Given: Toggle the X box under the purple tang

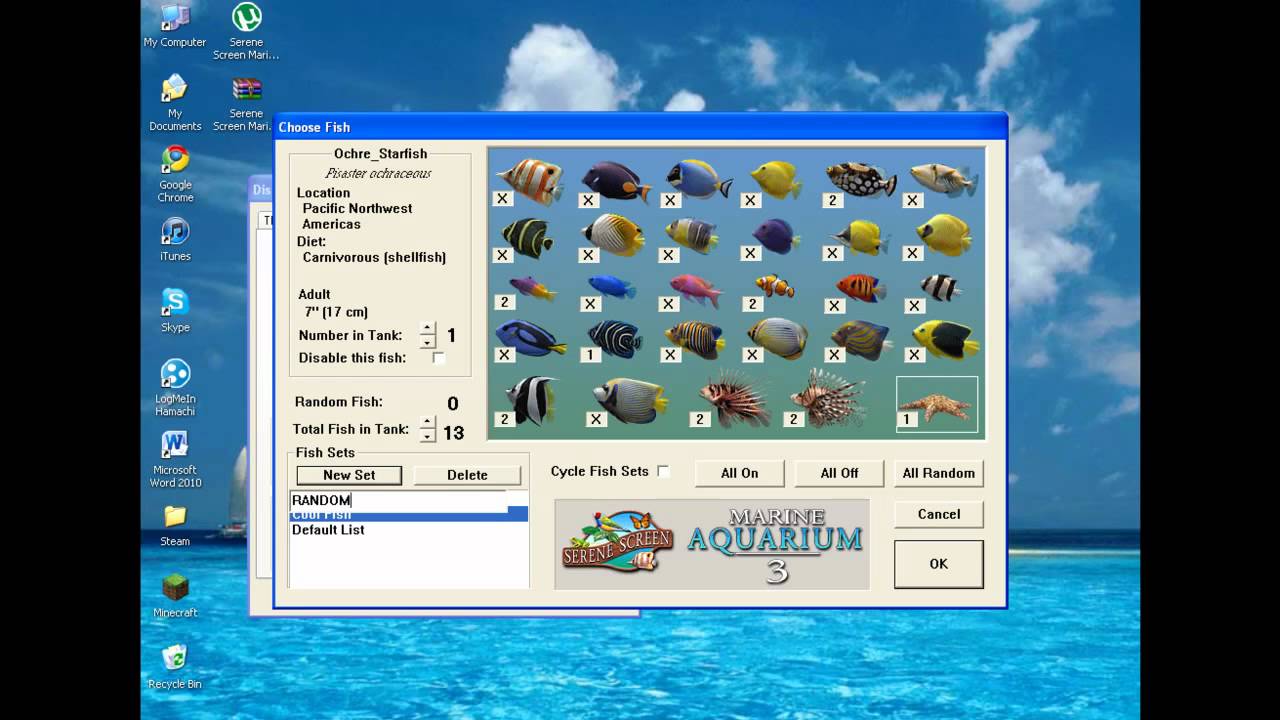Looking at the screenshot, I should point(750,253).
